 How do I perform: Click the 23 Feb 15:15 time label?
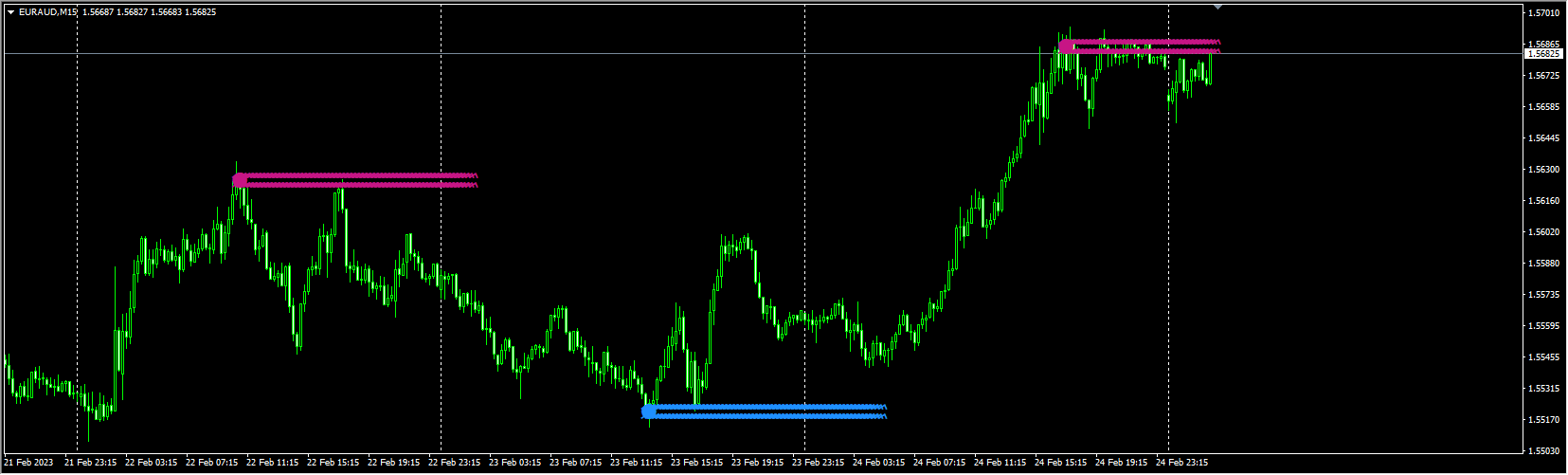click(x=697, y=463)
